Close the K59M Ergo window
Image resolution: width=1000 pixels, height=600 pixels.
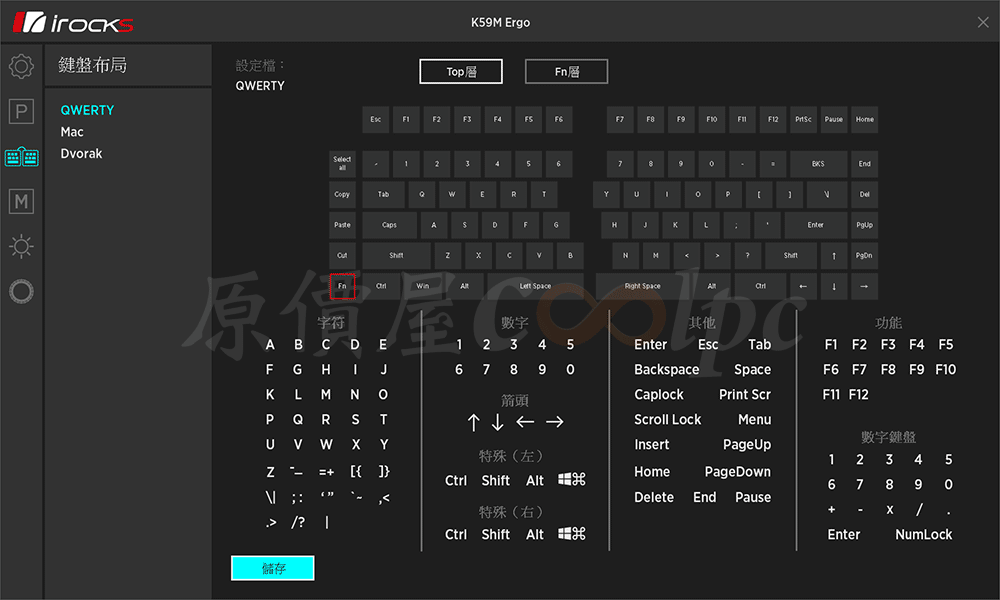(x=981, y=22)
